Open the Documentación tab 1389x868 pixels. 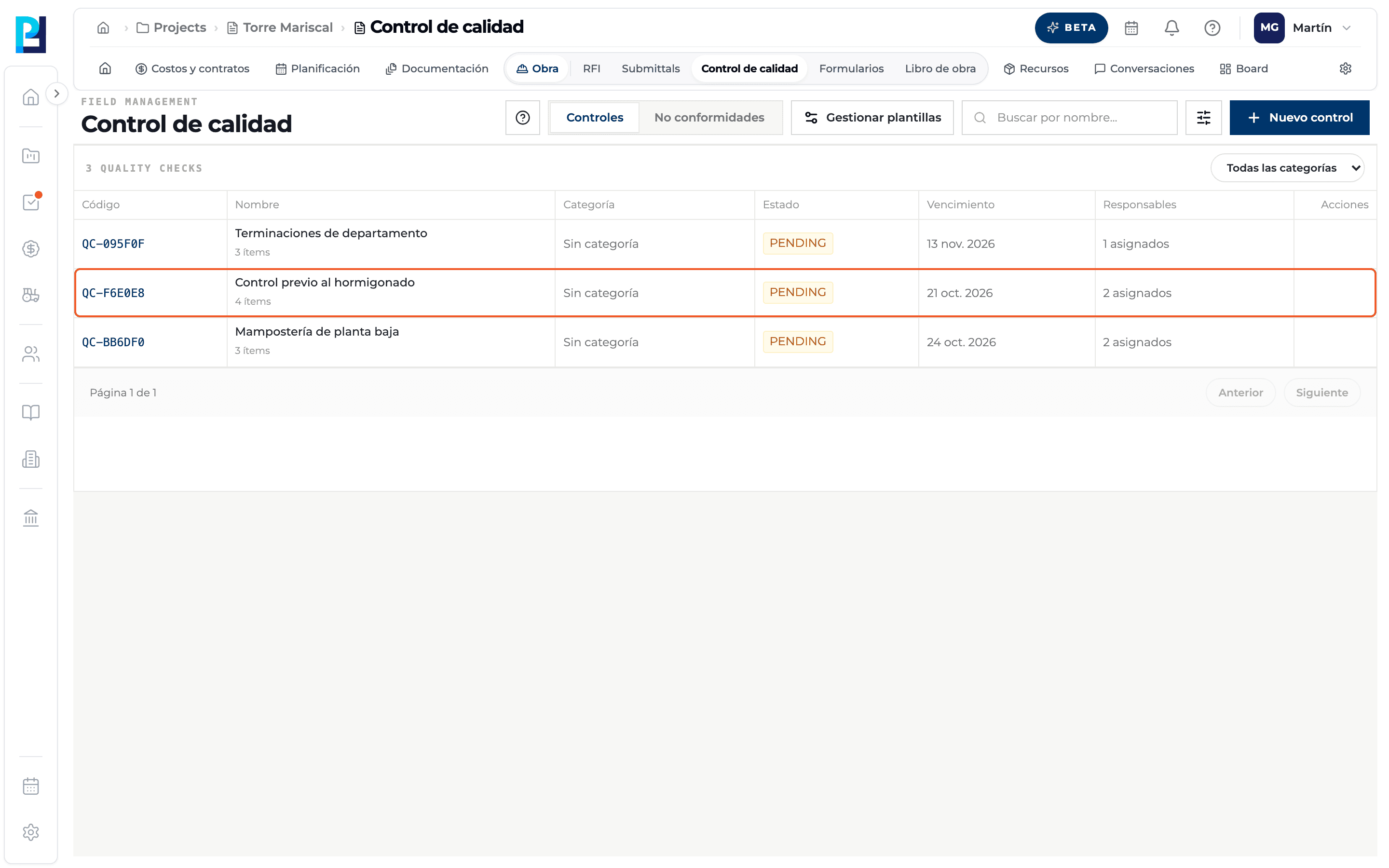(x=437, y=69)
